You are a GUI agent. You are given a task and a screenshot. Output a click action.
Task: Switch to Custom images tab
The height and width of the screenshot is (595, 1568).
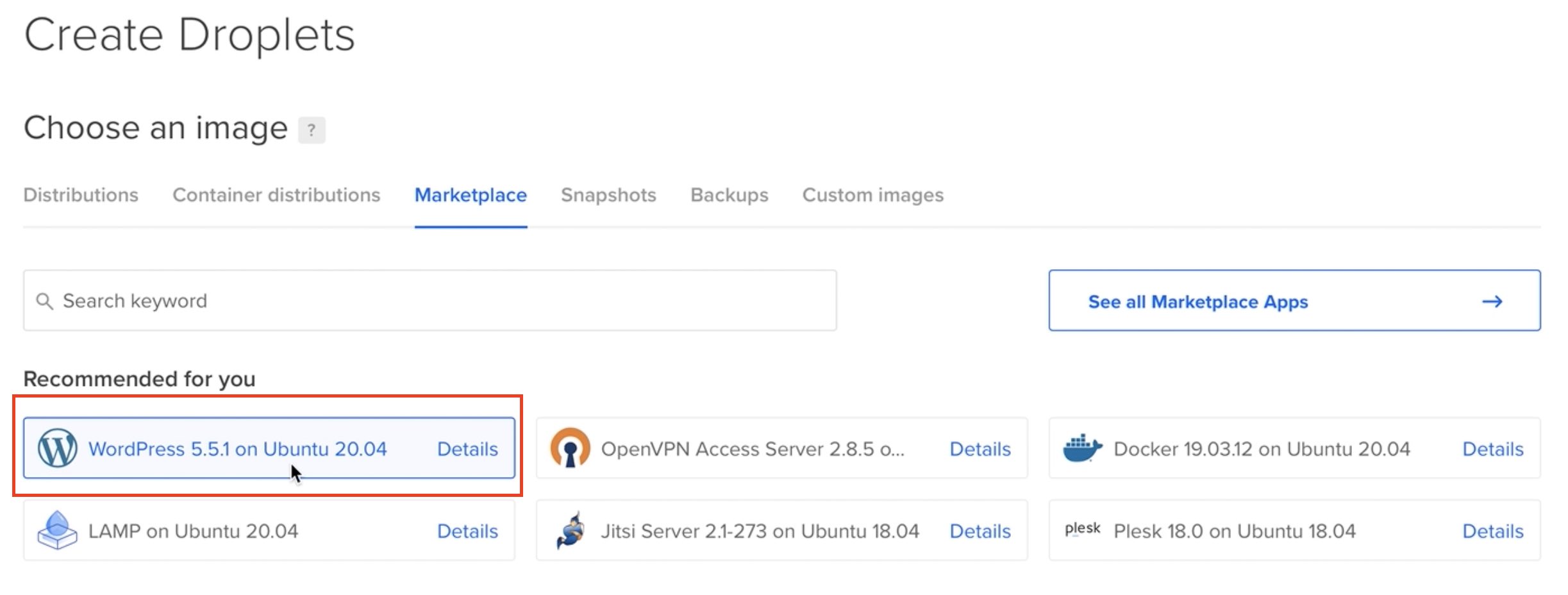tap(873, 195)
